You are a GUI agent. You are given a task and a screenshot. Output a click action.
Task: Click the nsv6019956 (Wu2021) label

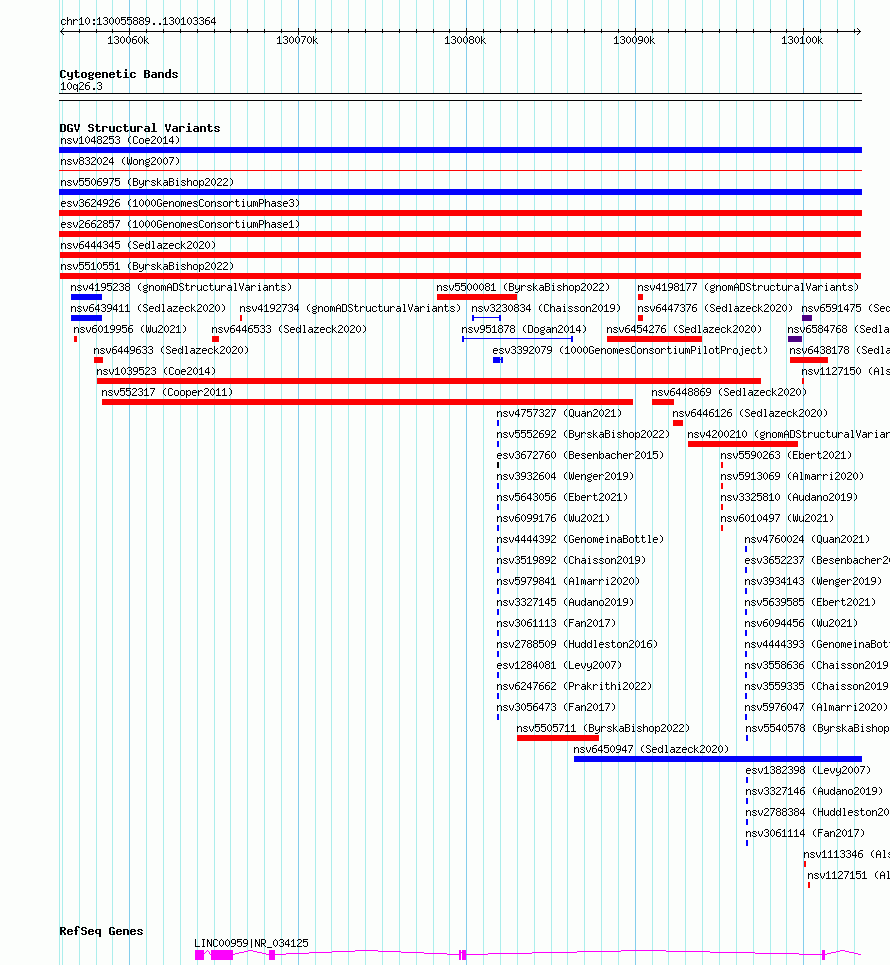(x=130, y=329)
